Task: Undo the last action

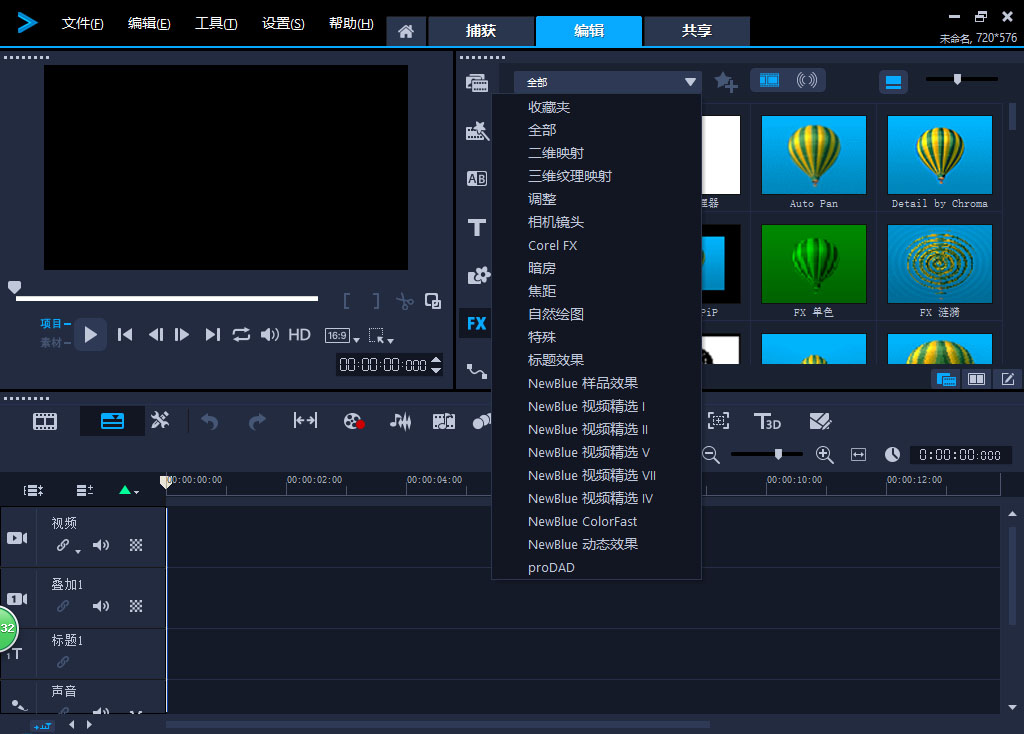Action: click(x=210, y=422)
